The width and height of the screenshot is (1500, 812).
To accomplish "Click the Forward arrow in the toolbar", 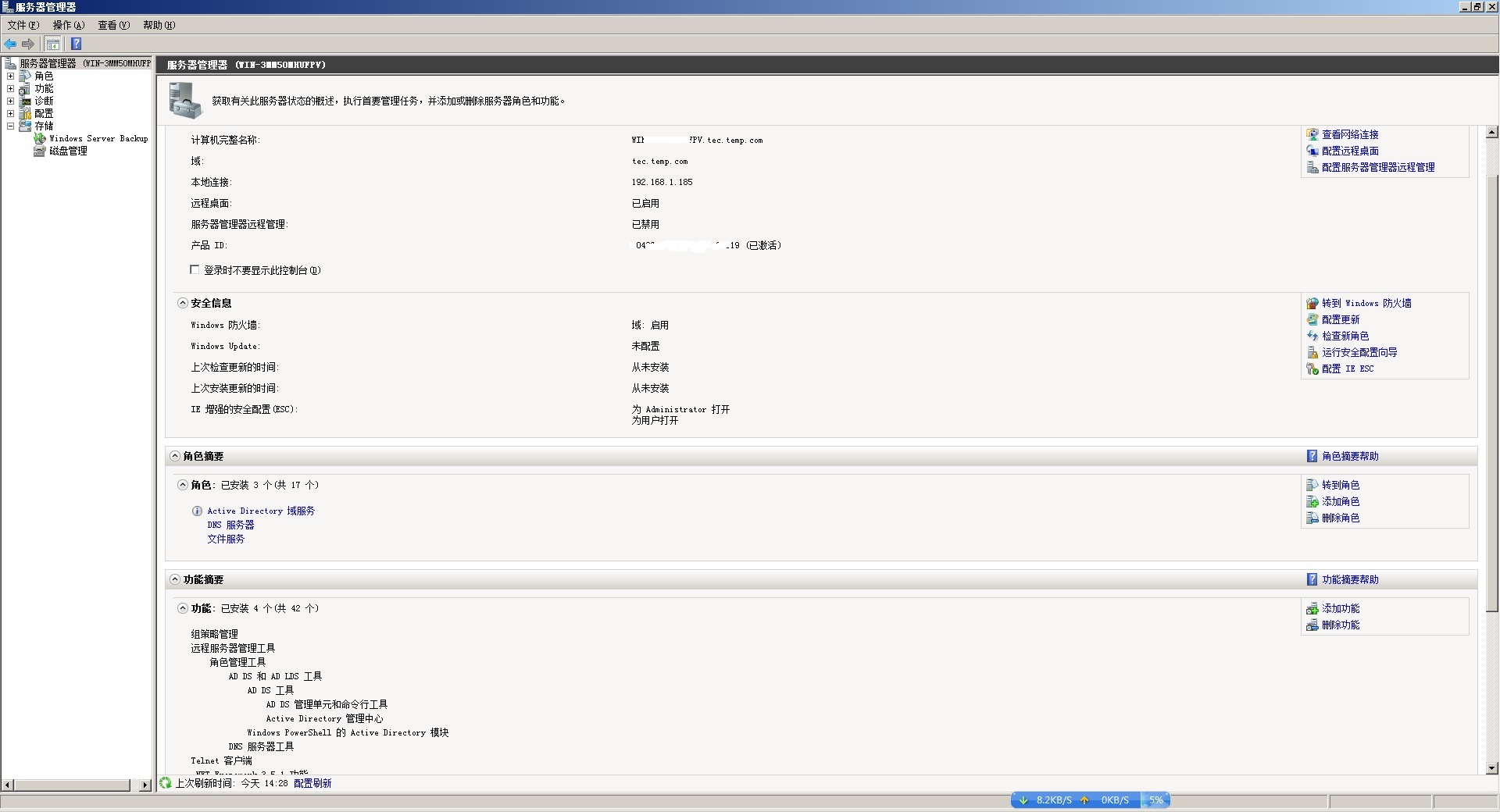I will (28, 44).
